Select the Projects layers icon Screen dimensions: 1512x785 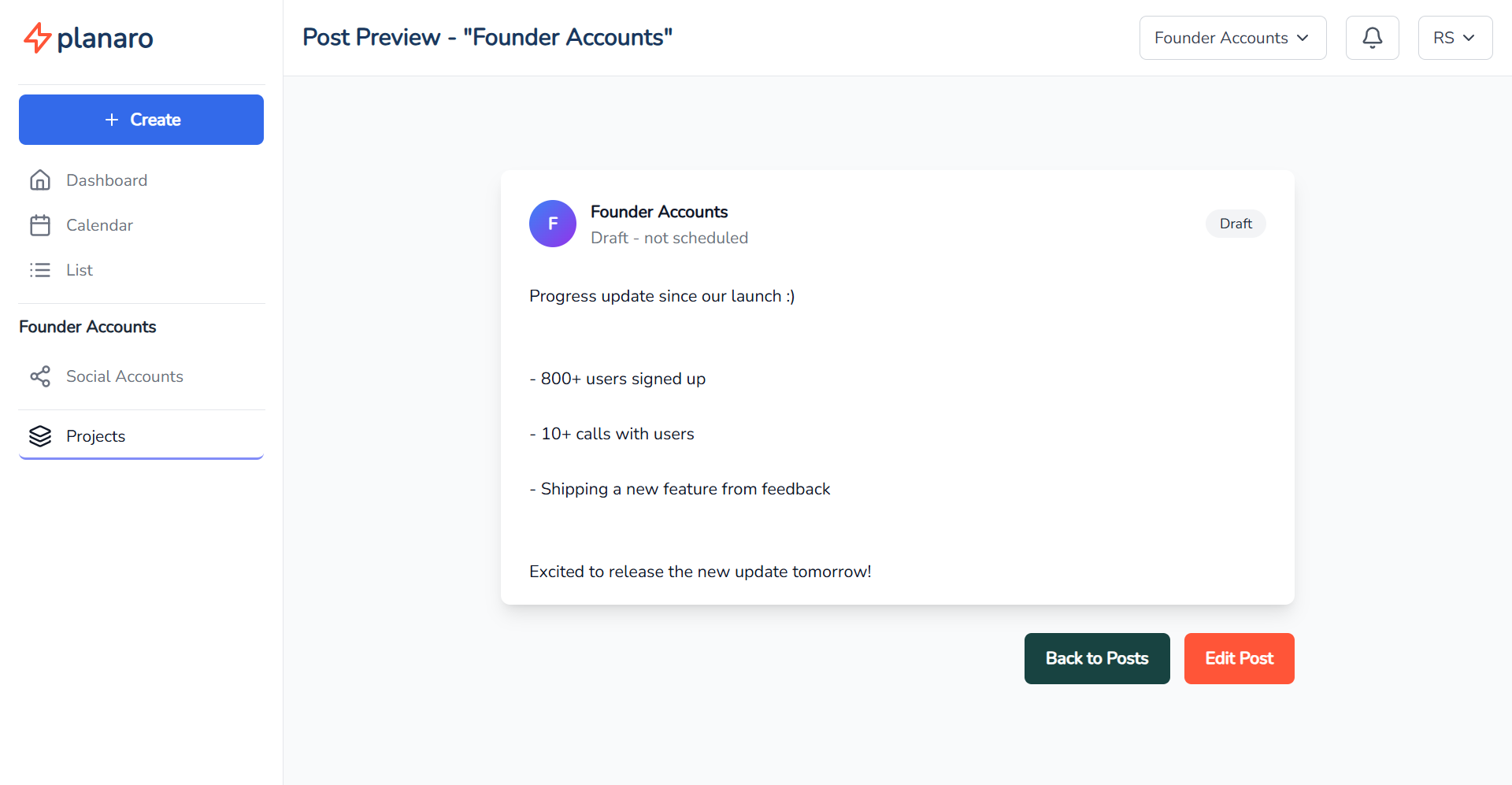40,435
